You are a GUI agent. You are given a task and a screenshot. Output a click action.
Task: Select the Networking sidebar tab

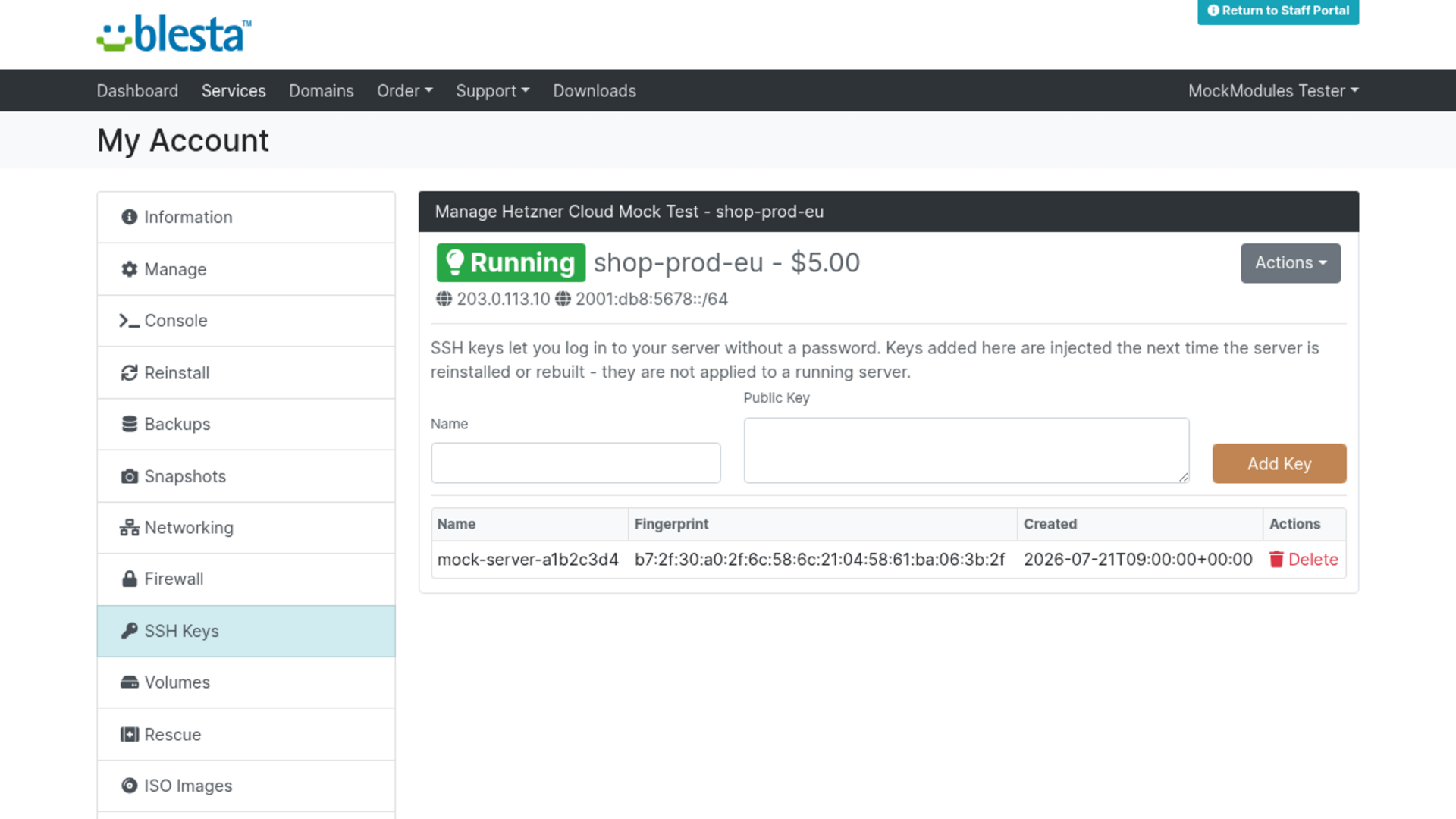[x=246, y=528]
